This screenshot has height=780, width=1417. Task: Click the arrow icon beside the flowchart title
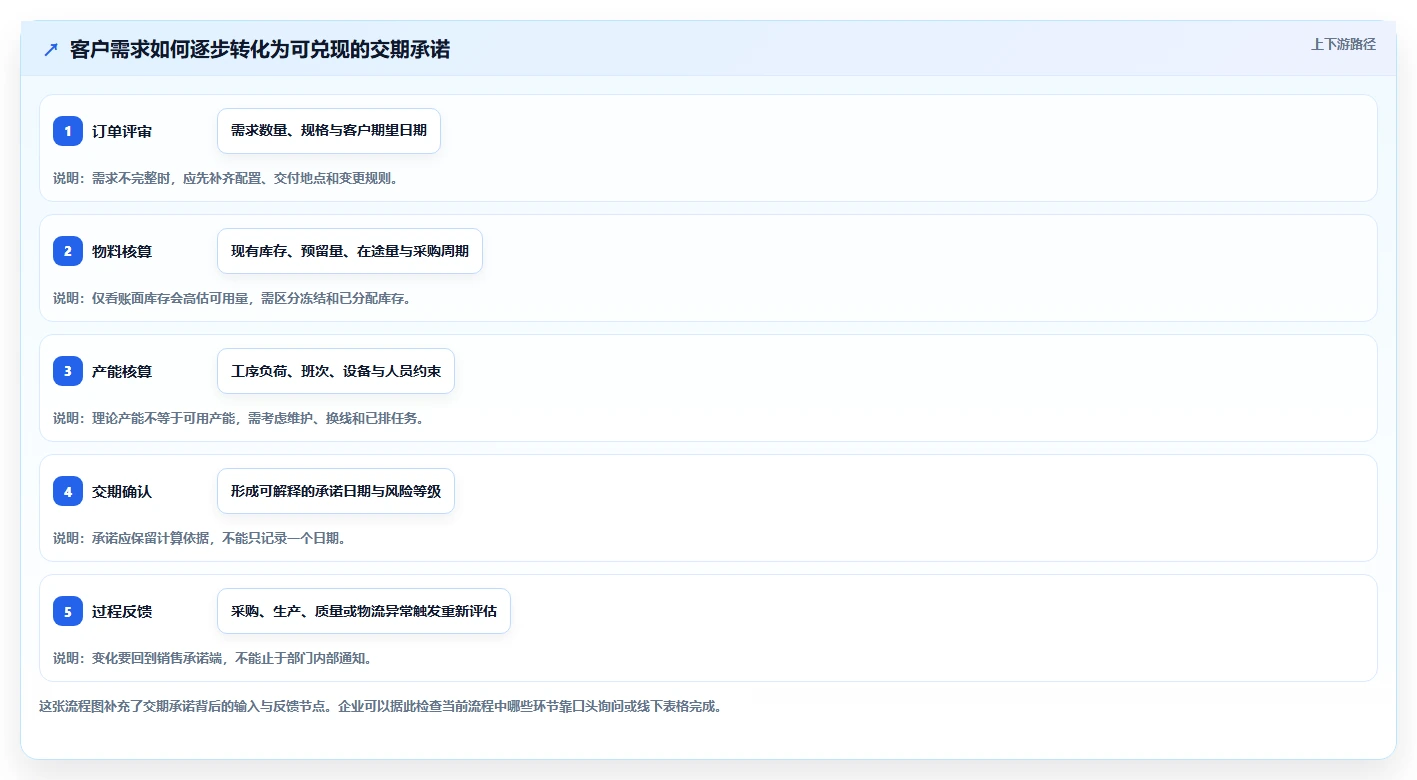pos(51,49)
